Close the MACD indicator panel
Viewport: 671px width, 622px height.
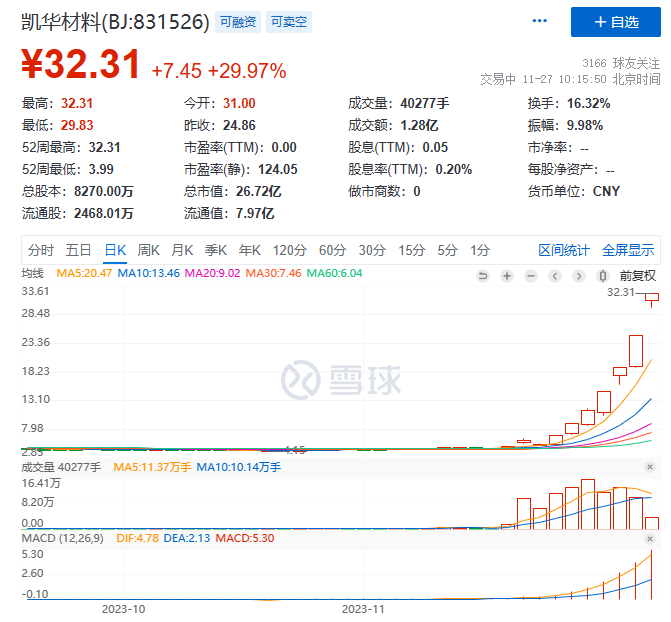click(650, 539)
